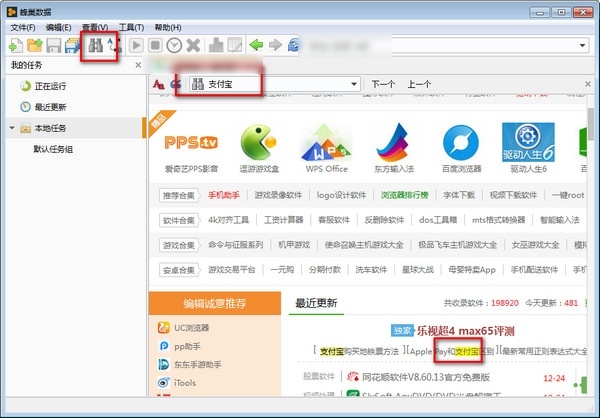This screenshot has width=600, height=418.
Task: Click the delete X toolbar icon
Action: (x=193, y=46)
